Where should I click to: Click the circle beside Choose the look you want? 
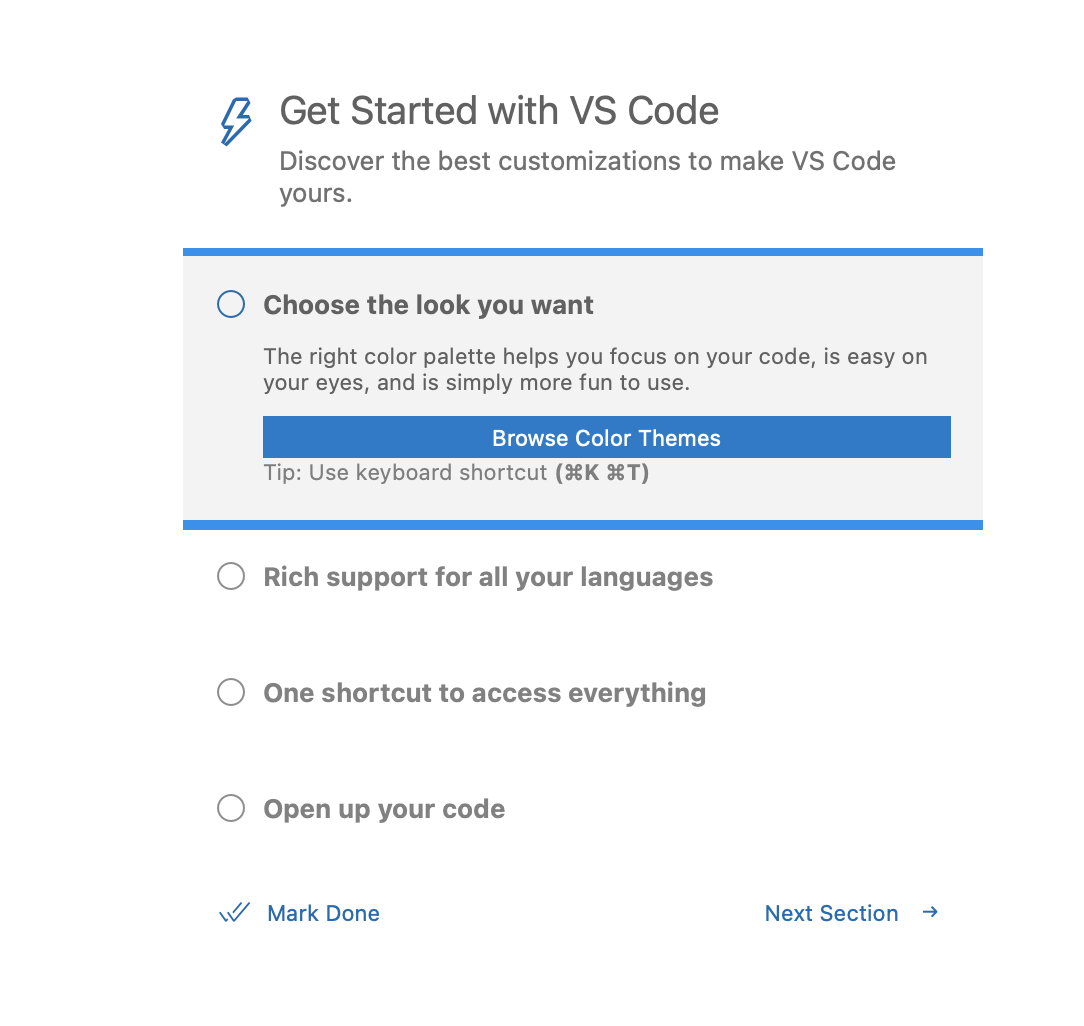[x=230, y=304]
